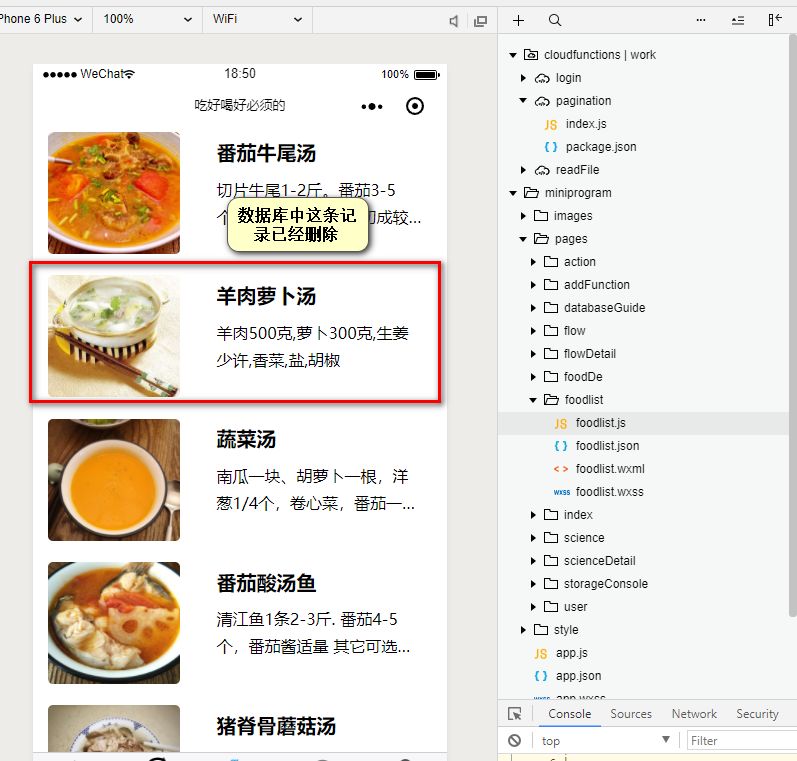Open the 番茄牛尾汤 dish thumbnail
This screenshot has height=761, width=797.
[114, 193]
